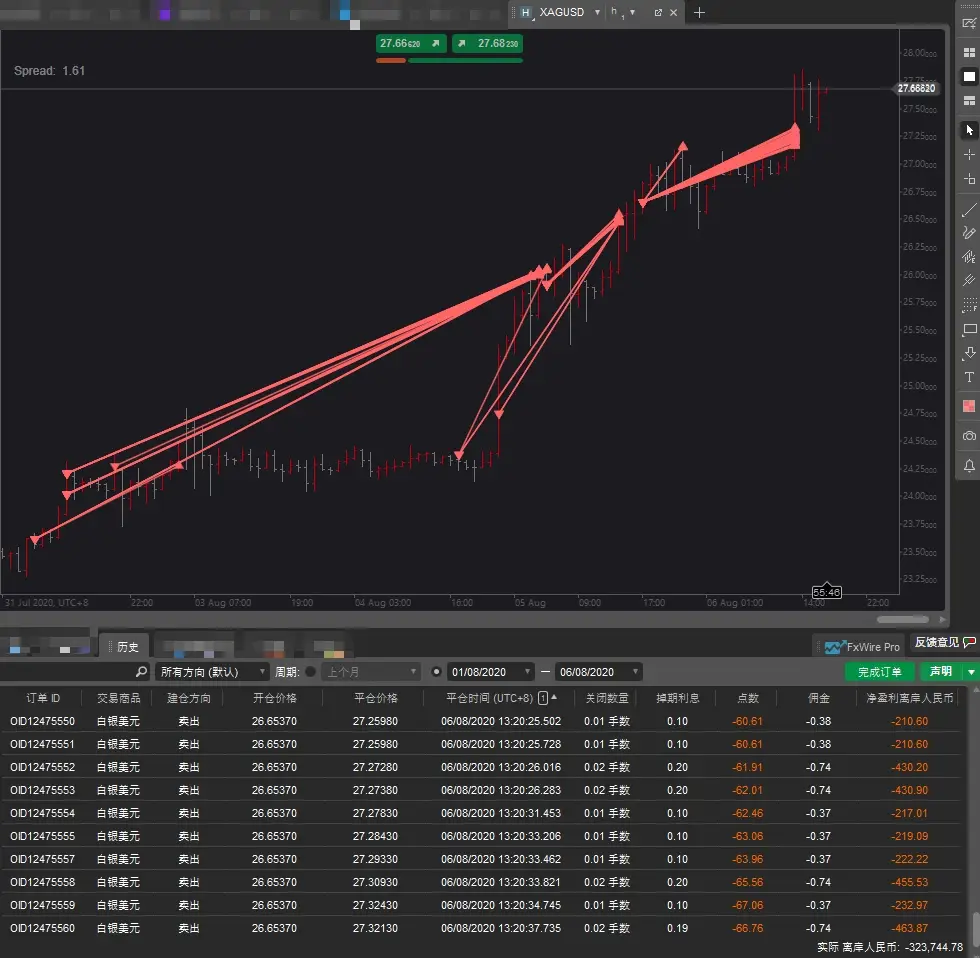Expand the start date 01/08/2020 picker
This screenshot has width=980, height=958.
(528, 672)
